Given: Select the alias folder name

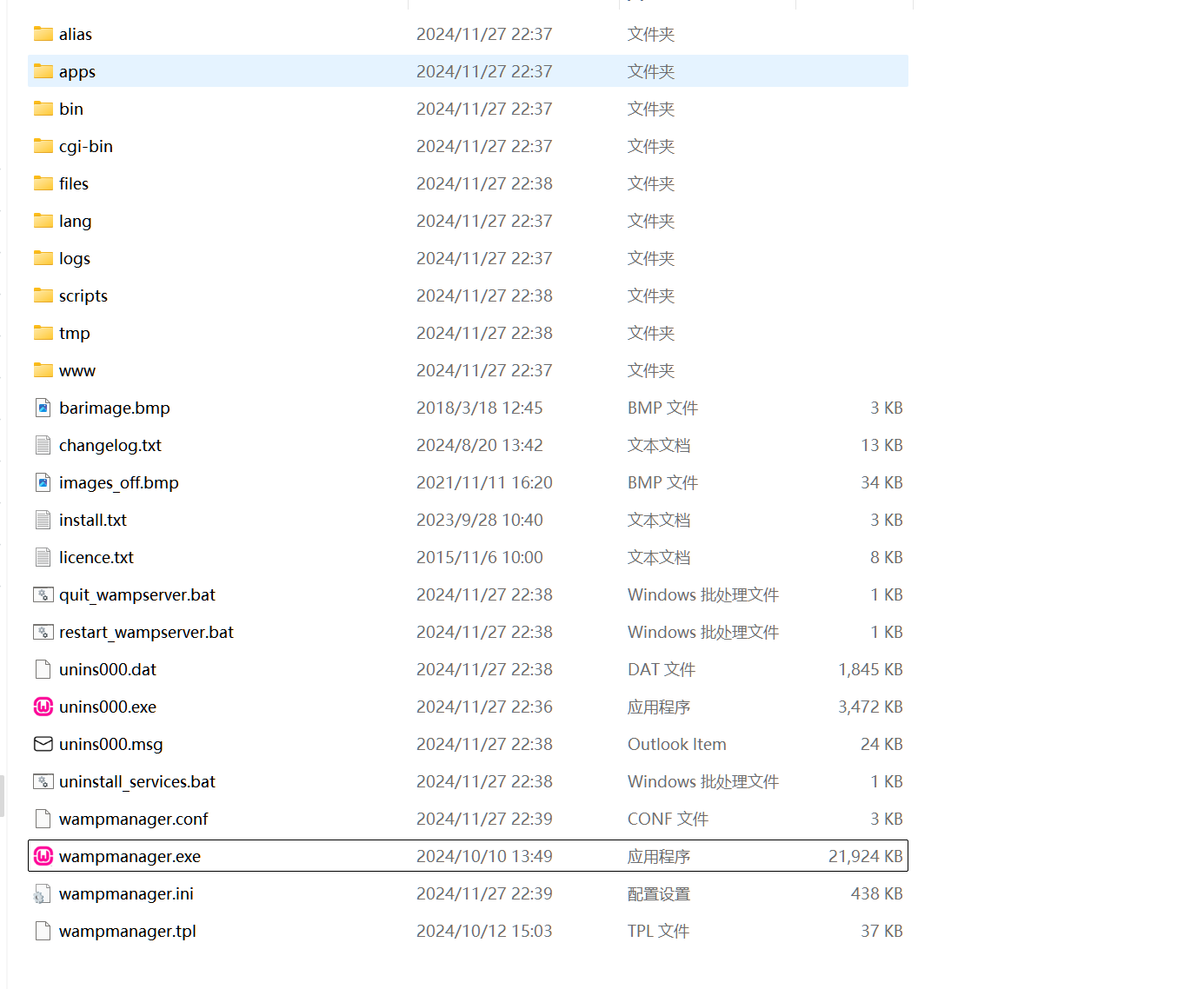Looking at the screenshot, I should click(76, 34).
